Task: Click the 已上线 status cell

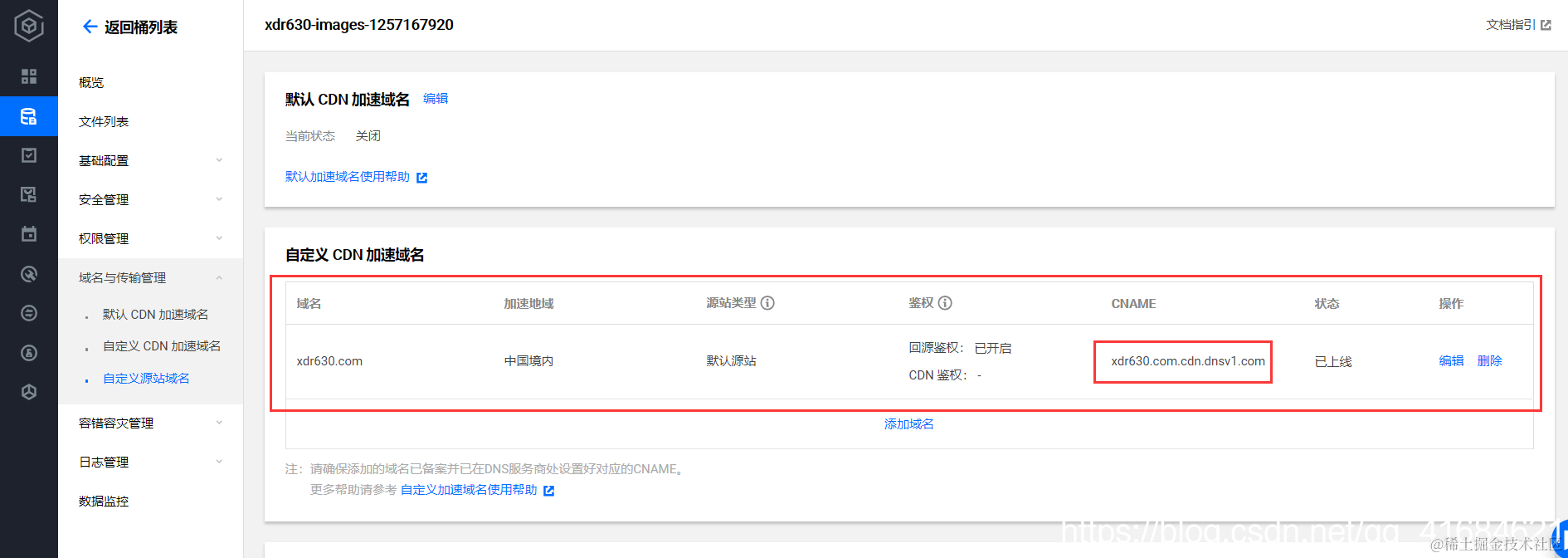Action: pyautogui.click(x=1333, y=361)
